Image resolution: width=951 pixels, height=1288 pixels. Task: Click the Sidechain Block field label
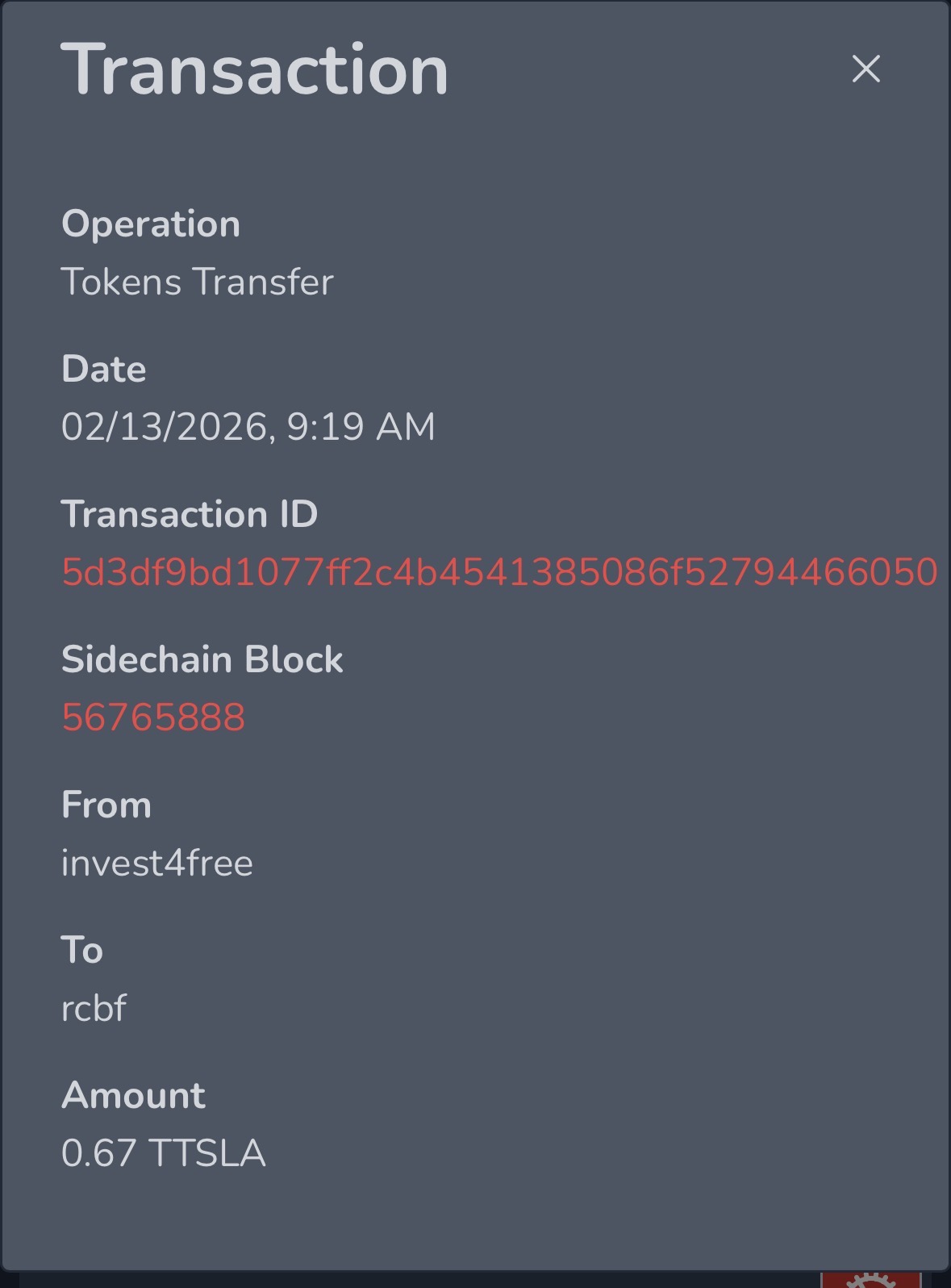coord(202,659)
